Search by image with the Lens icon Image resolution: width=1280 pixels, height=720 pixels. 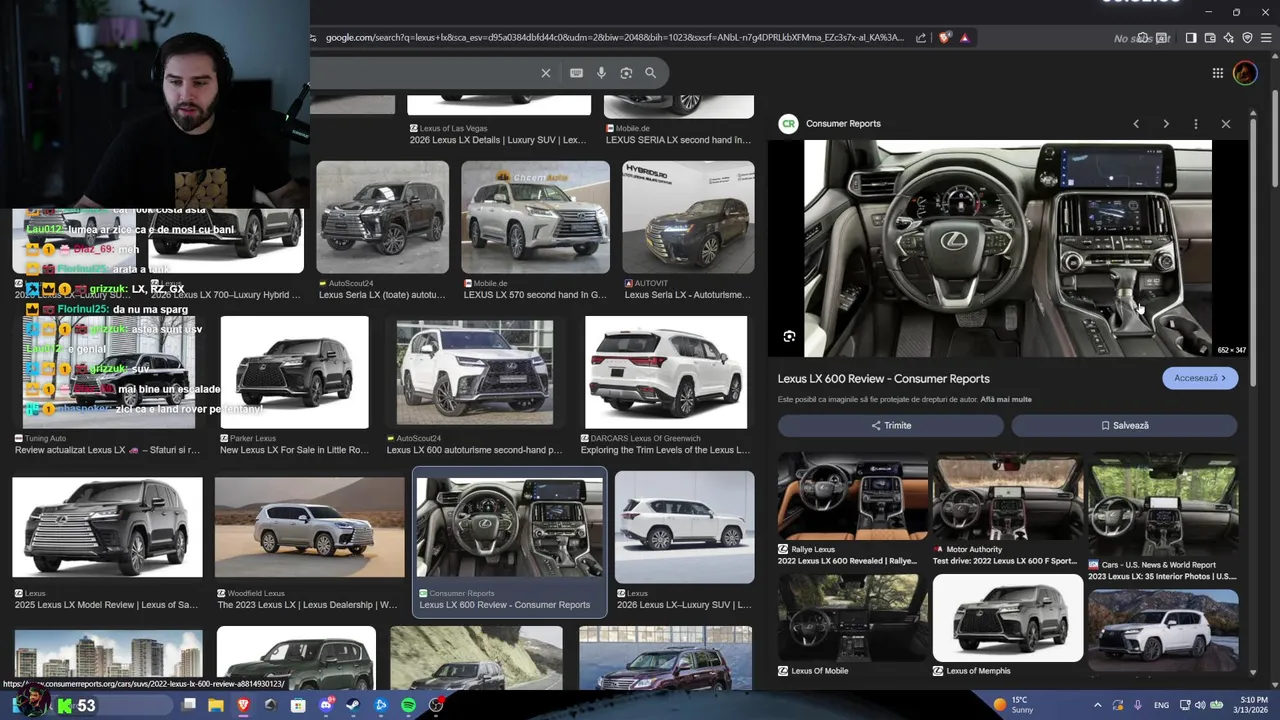(x=626, y=73)
